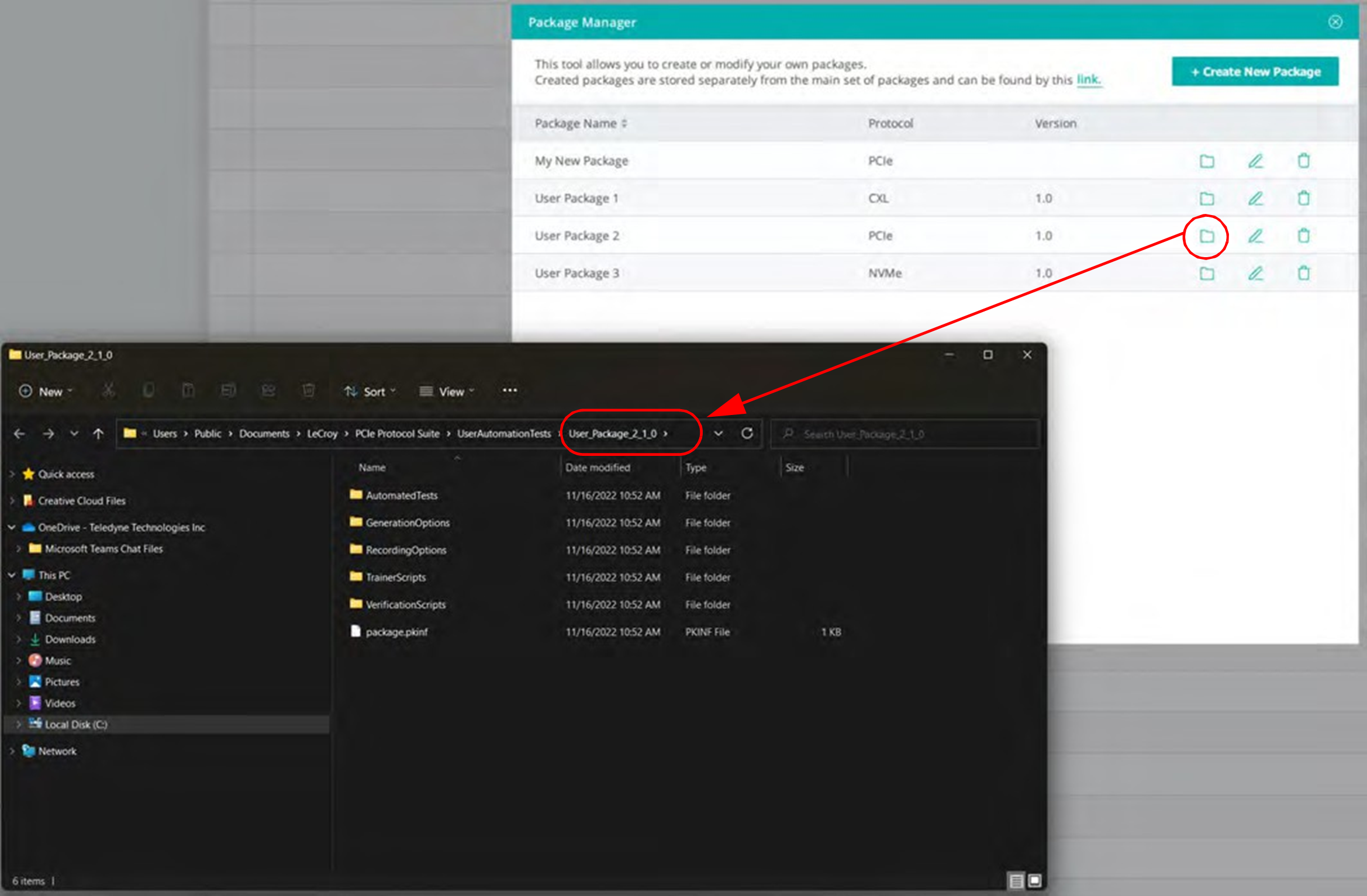This screenshot has width=1367, height=896.
Task: Switch to details view toggle in status bar
Action: 1016,880
